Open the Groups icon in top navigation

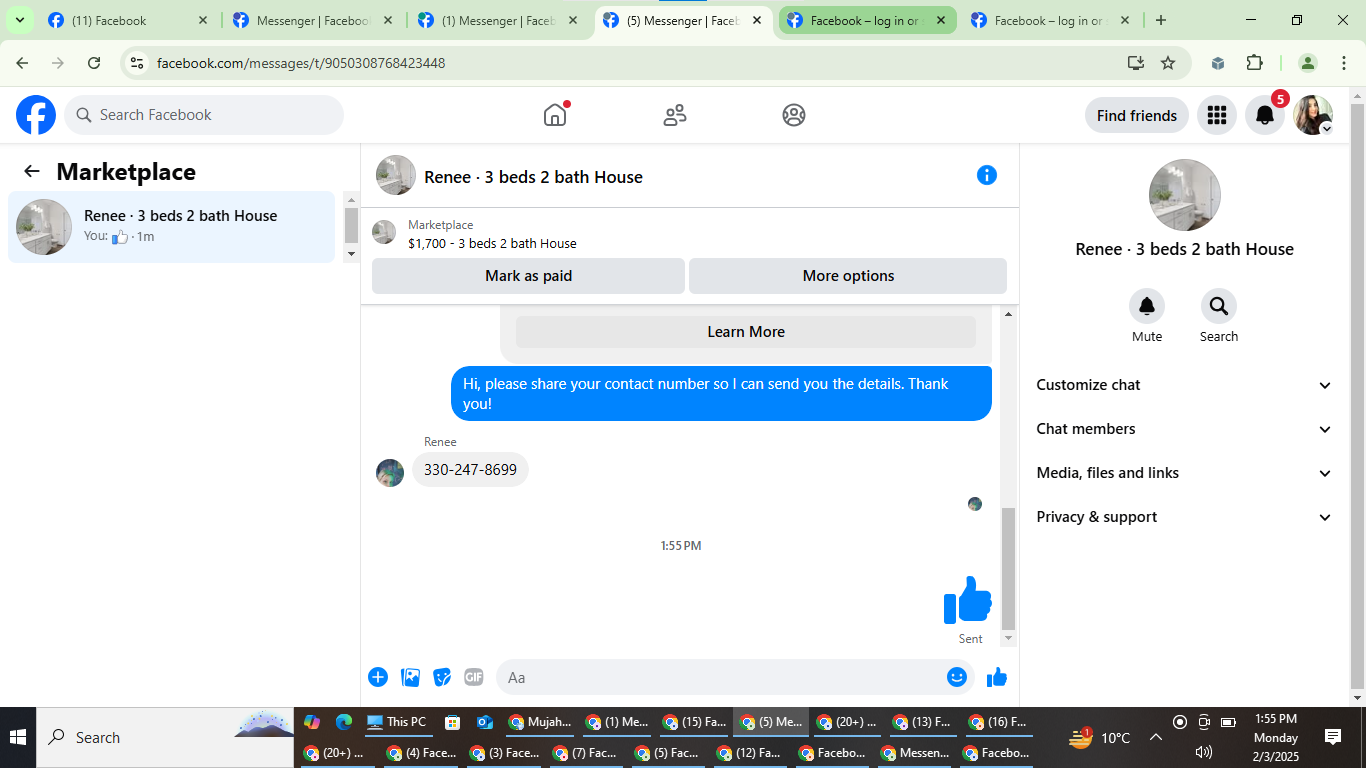coord(794,115)
